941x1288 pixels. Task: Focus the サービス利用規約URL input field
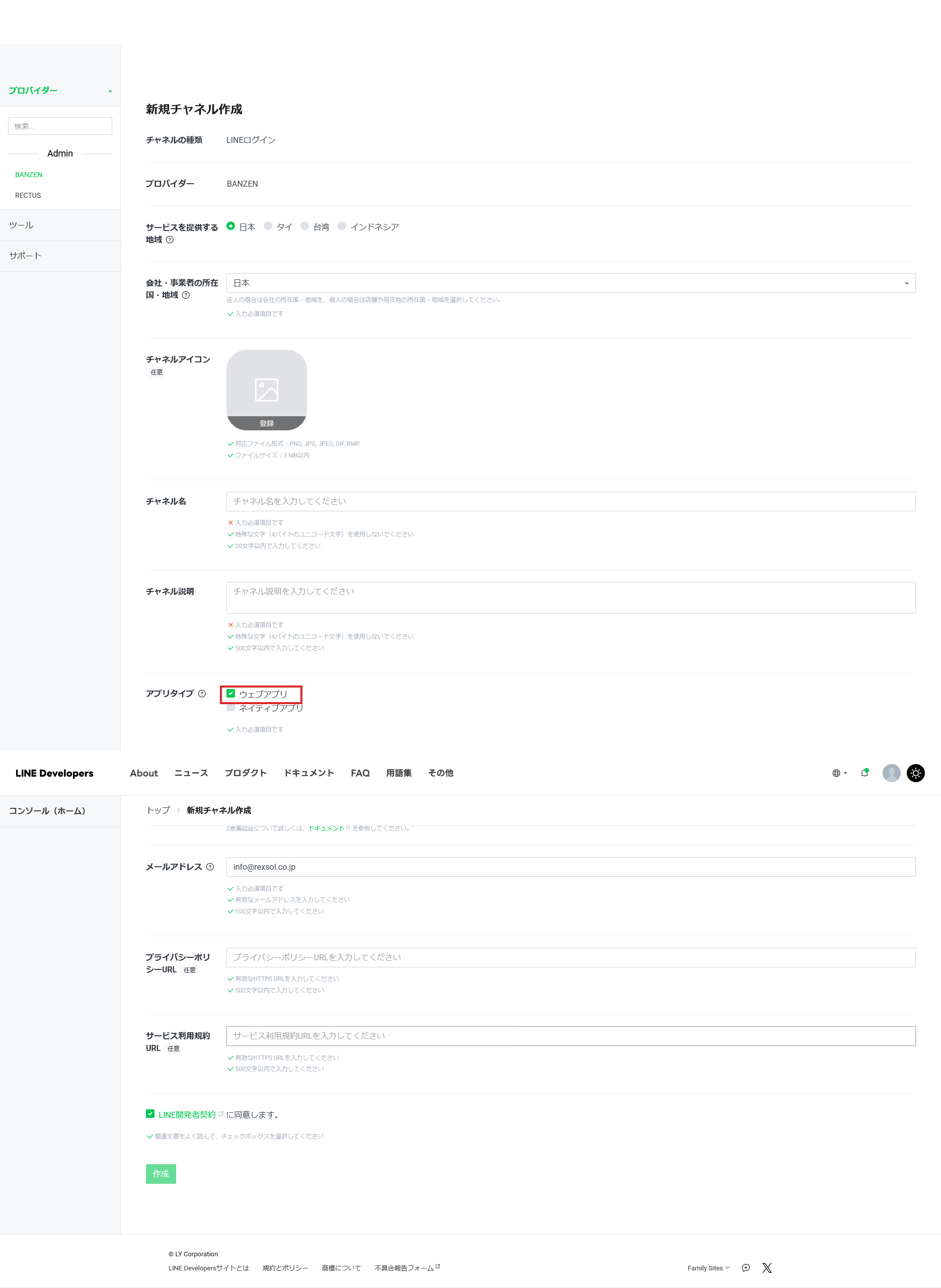[x=571, y=1036]
